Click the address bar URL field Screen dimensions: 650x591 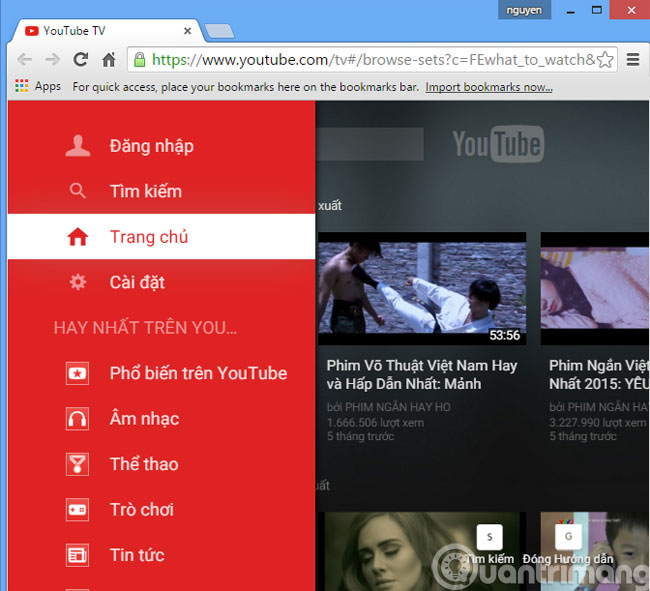[x=370, y=60]
